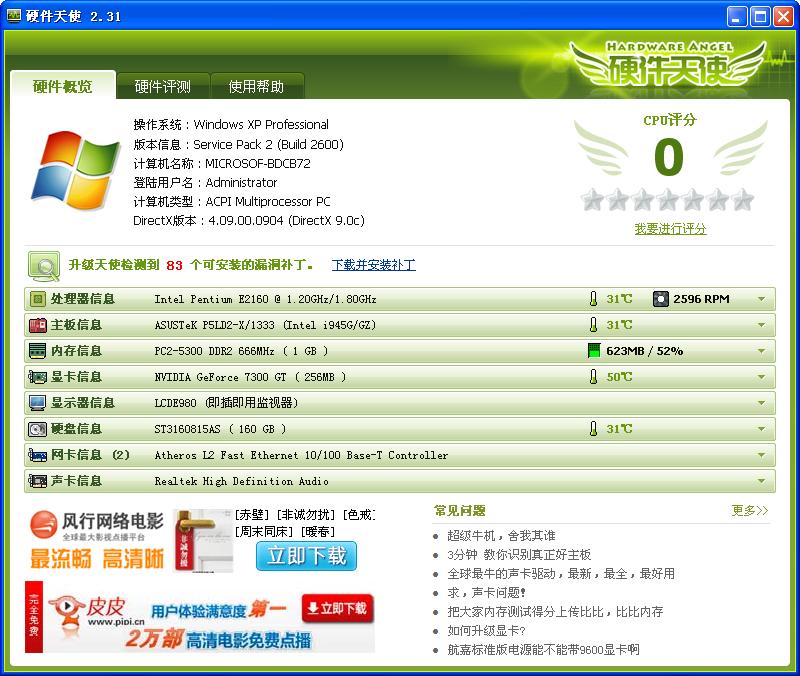Screen dimensions: 800x676
Task: Click the CPU评分 score number 0
Action: point(669,157)
